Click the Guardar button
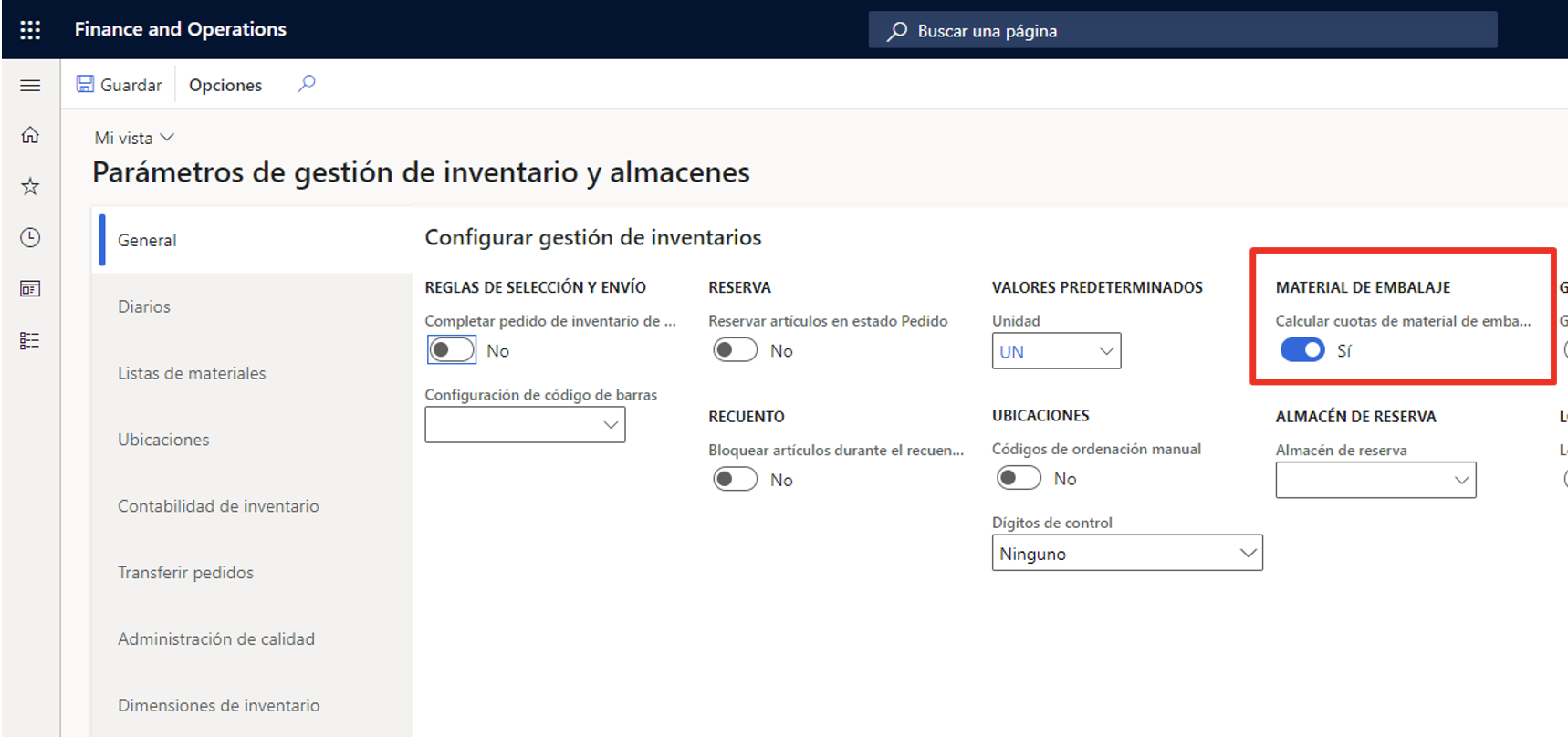The width and height of the screenshot is (1568, 737). pos(119,85)
